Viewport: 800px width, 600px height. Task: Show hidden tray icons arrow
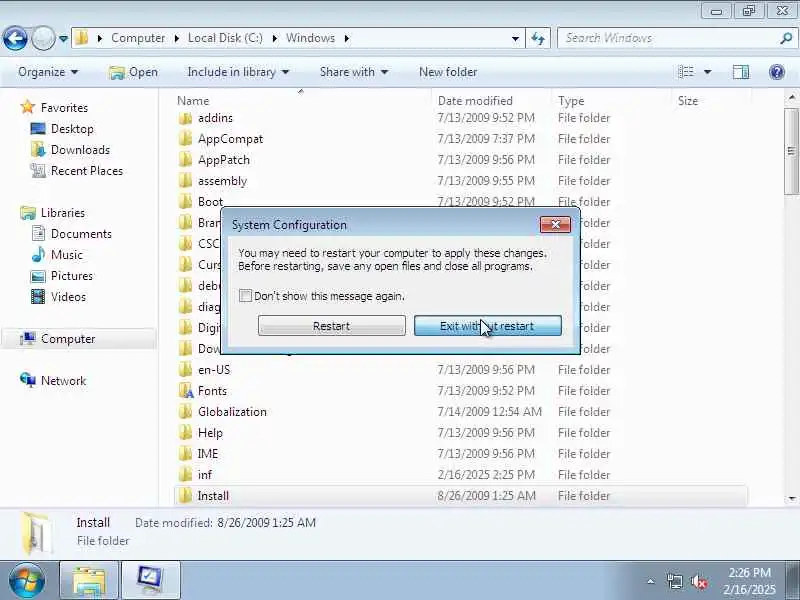pyautogui.click(x=651, y=581)
